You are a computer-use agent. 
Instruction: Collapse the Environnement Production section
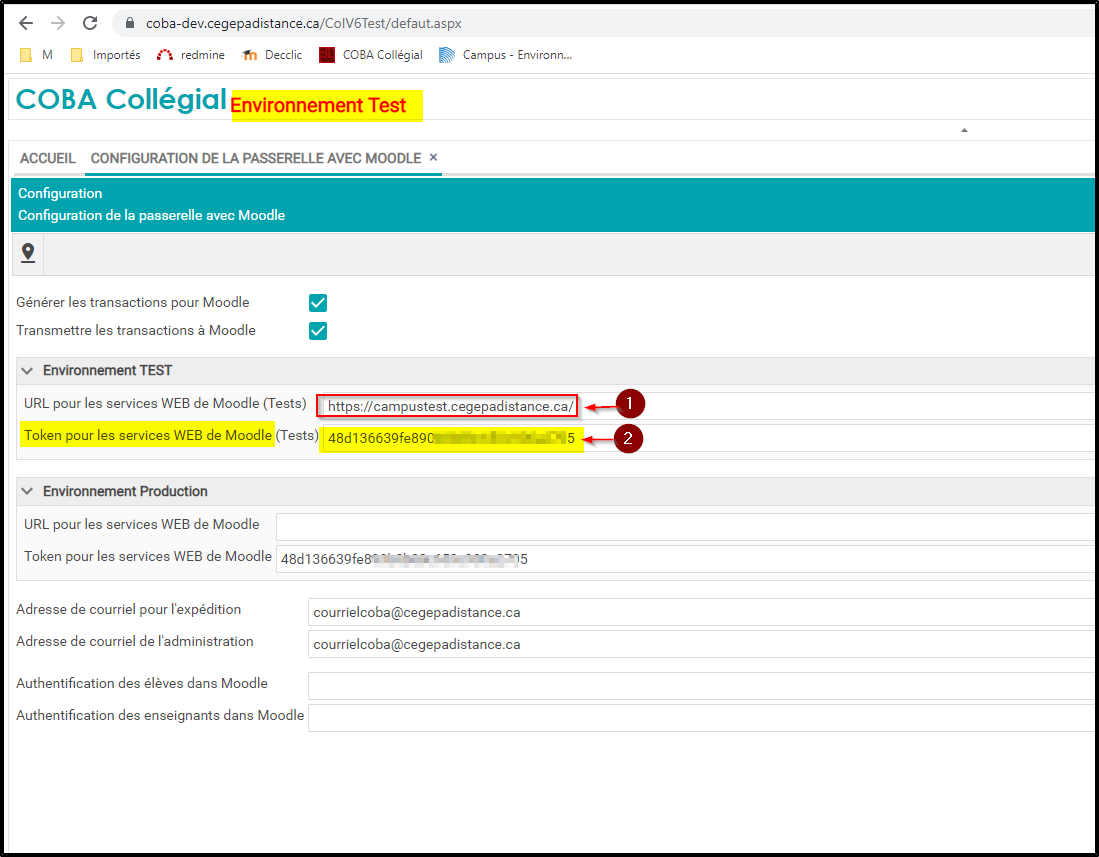[x=27, y=492]
